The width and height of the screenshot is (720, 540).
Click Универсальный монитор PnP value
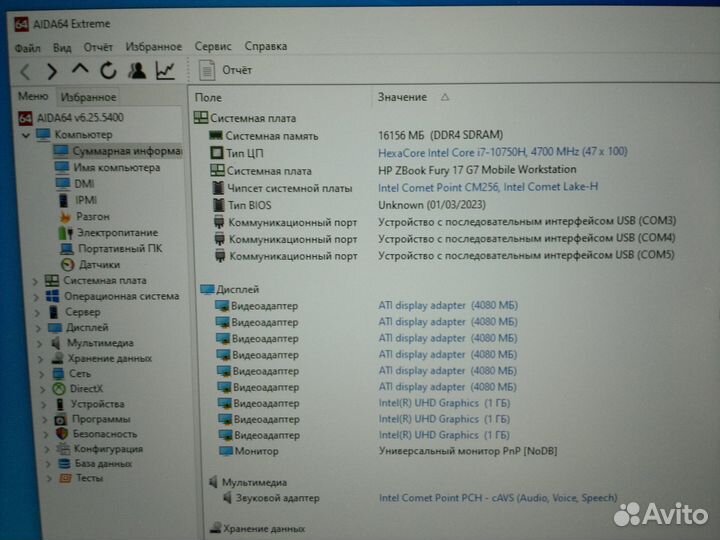467,451
